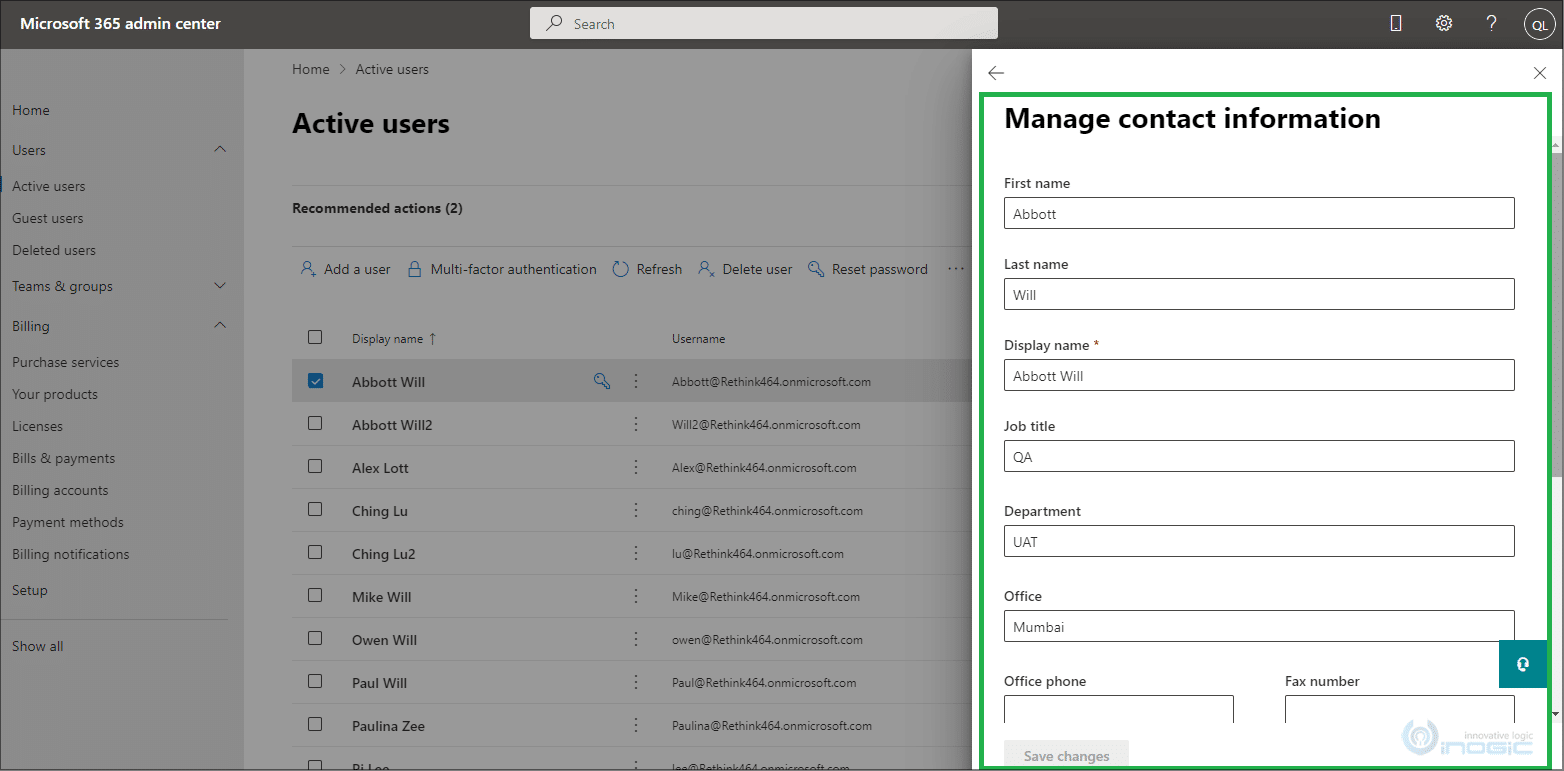Open Active users in the sidebar
The width and height of the screenshot is (1564, 771).
(x=49, y=186)
